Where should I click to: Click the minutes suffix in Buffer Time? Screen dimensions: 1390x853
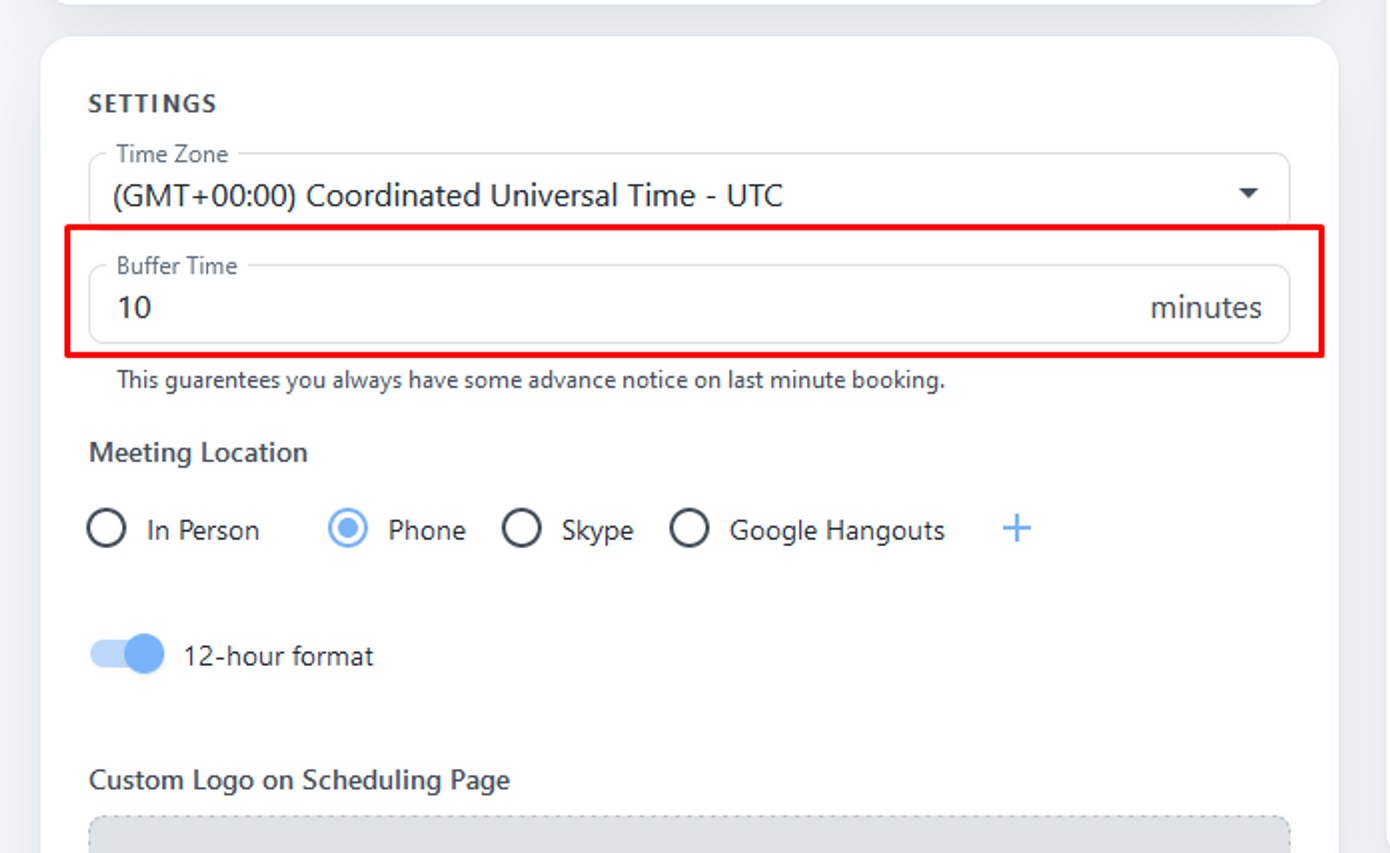coord(1205,307)
